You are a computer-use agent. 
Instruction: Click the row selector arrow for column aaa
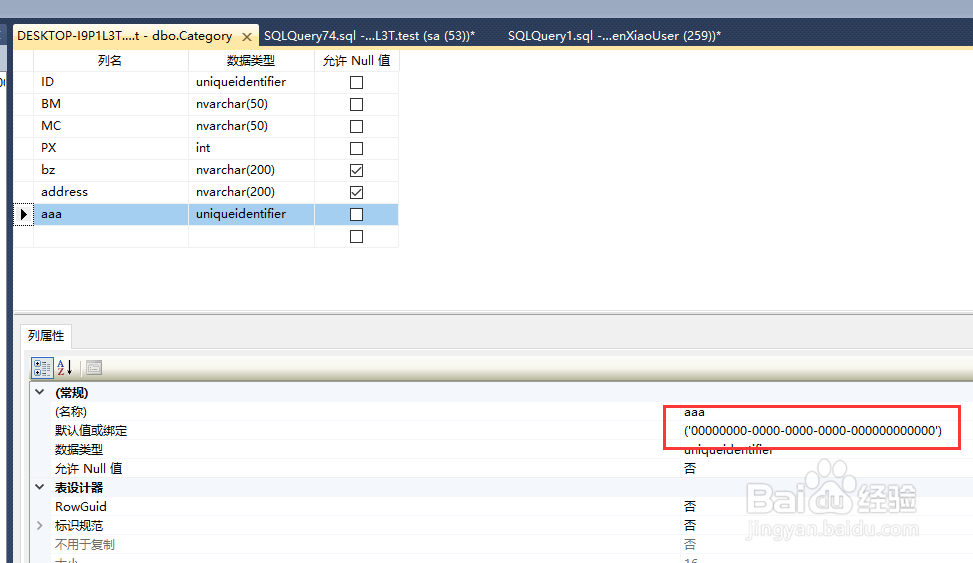[x=24, y=214]
